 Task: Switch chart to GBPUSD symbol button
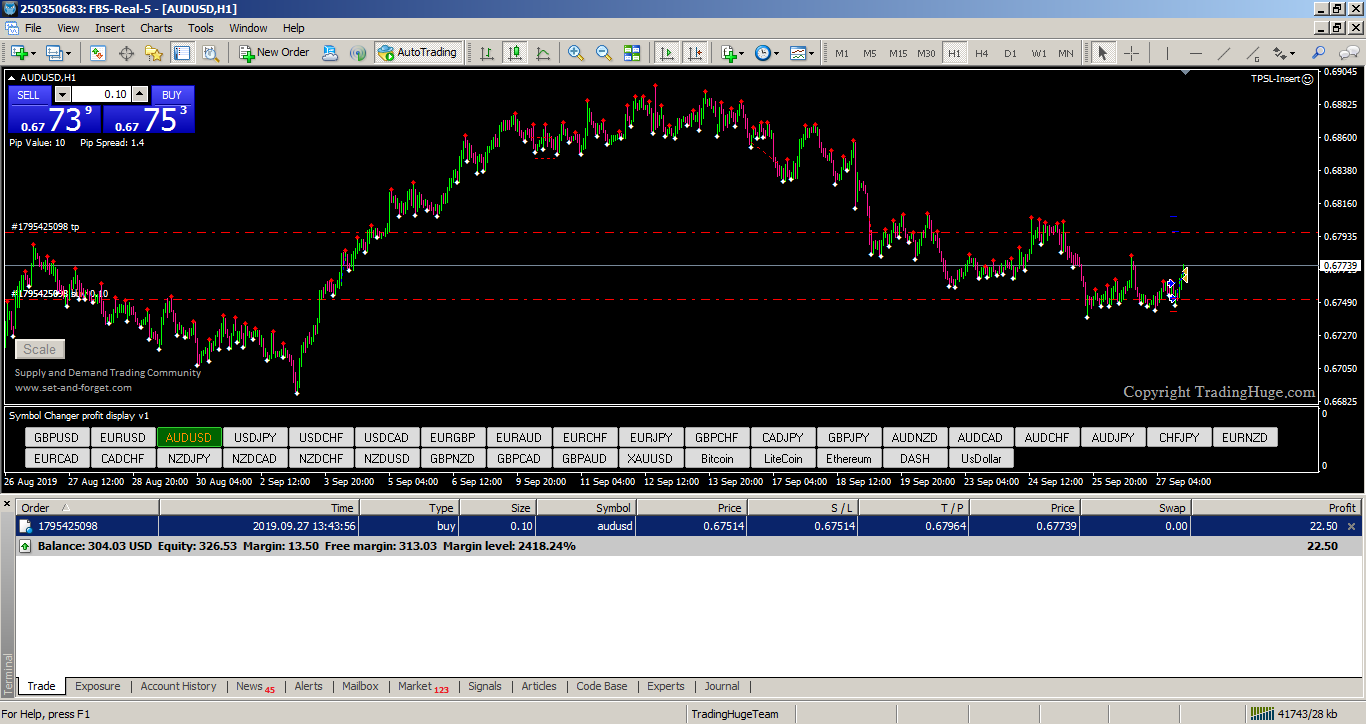pos(56,437)
